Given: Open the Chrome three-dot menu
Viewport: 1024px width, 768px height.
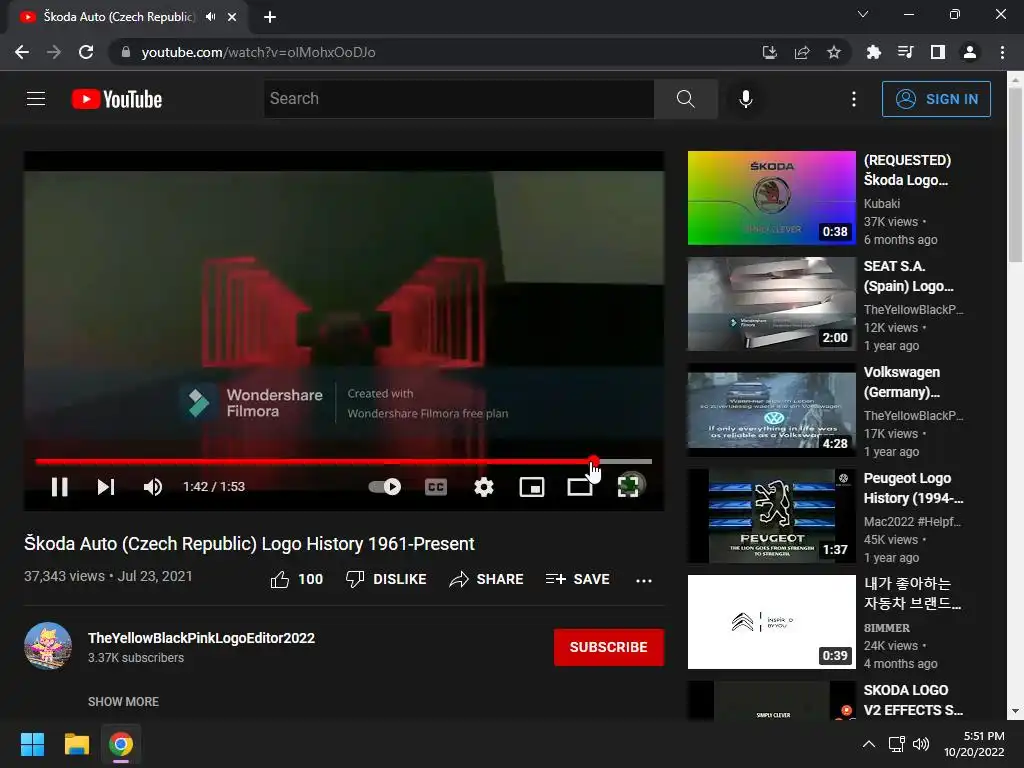Looking at the screenshot, I should 1002,52.
